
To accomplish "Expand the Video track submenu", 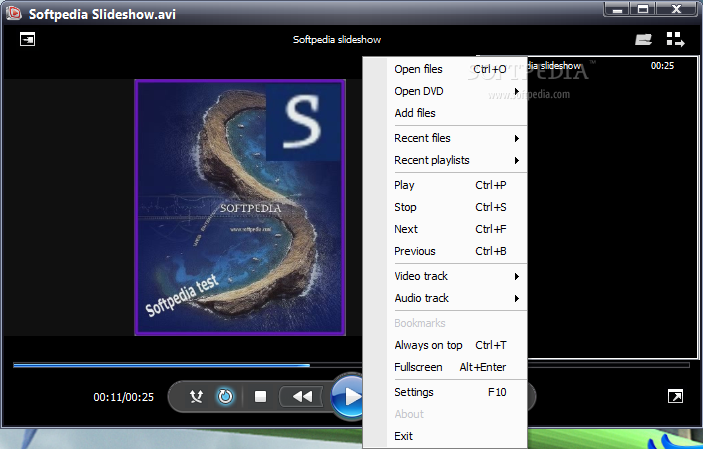I will [x=456, y=276].
